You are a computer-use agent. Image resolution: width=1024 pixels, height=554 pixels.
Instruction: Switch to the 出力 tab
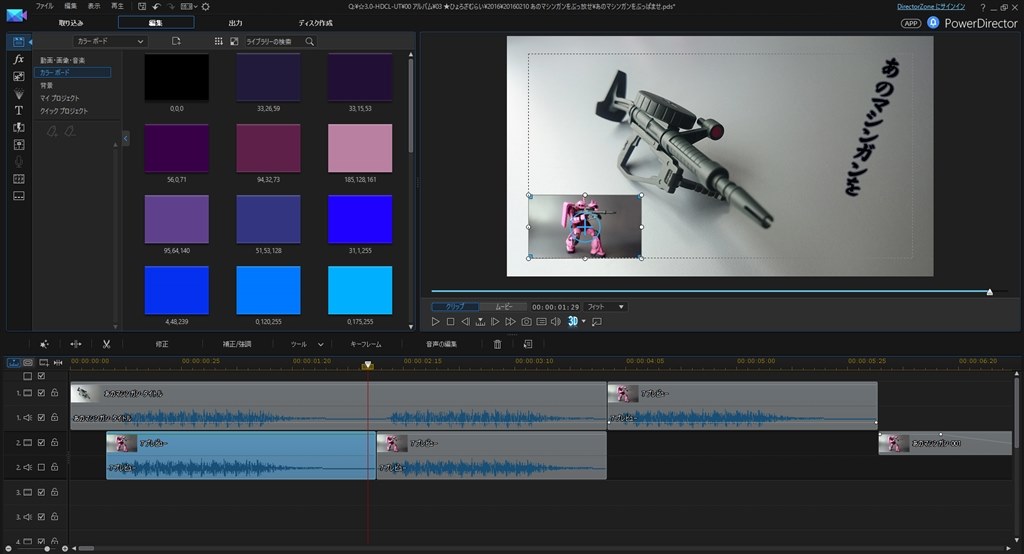click(235, 22)
